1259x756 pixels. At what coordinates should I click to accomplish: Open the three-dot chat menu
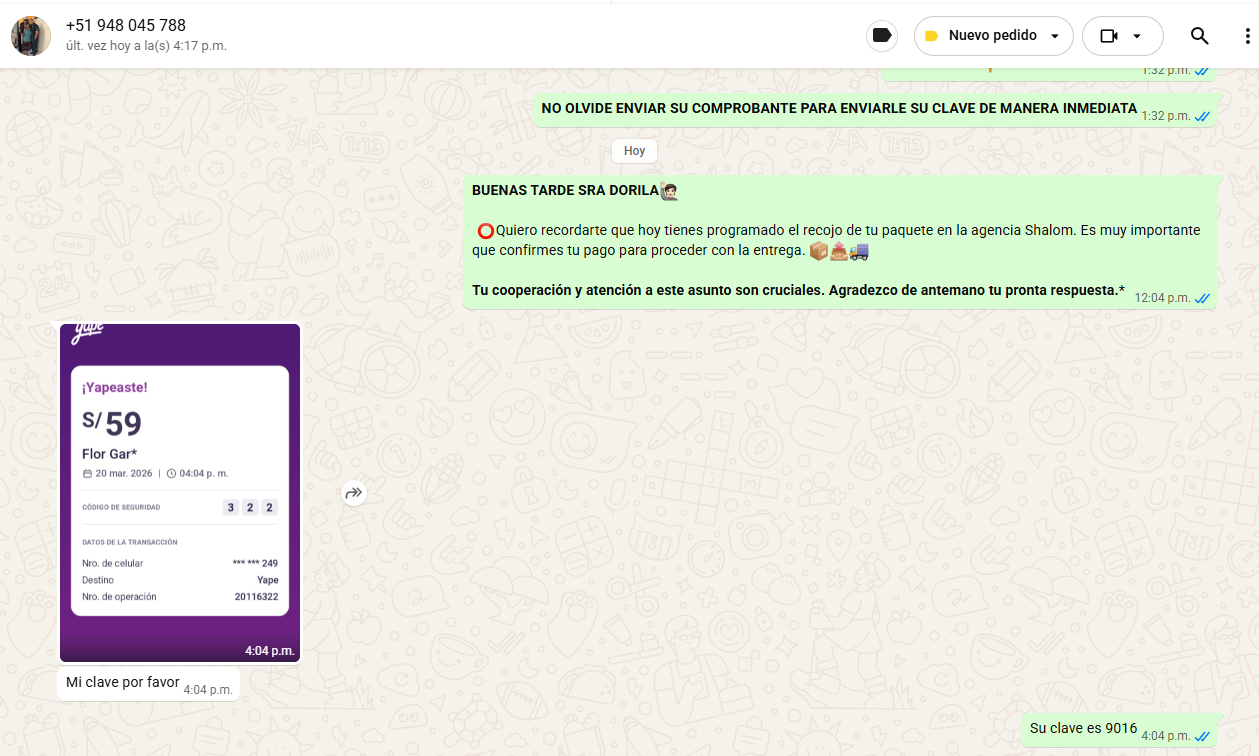1246,36
